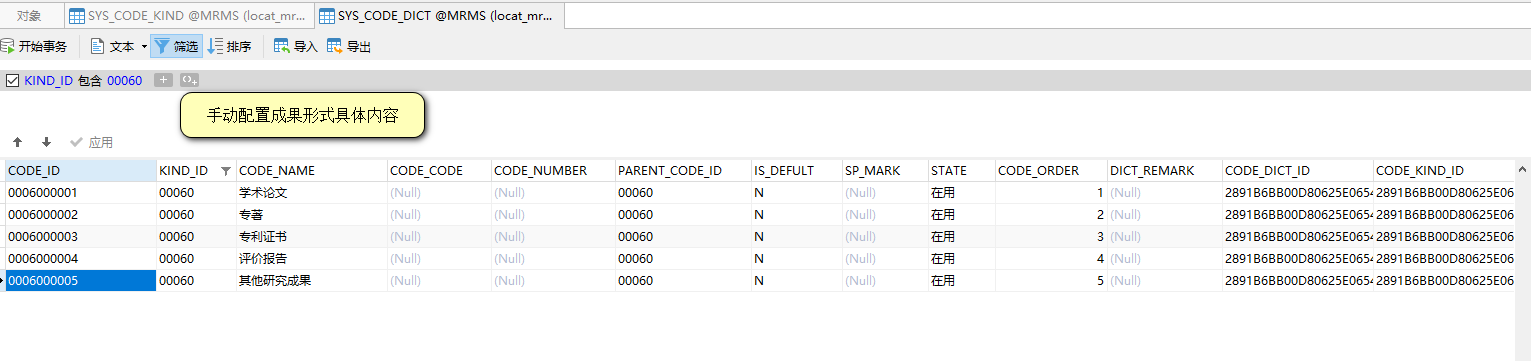Image resolution: width=1531 pixels, height=361 pixels.
Task: Click the 应用 apply filter button
Action: coord(91,143)
